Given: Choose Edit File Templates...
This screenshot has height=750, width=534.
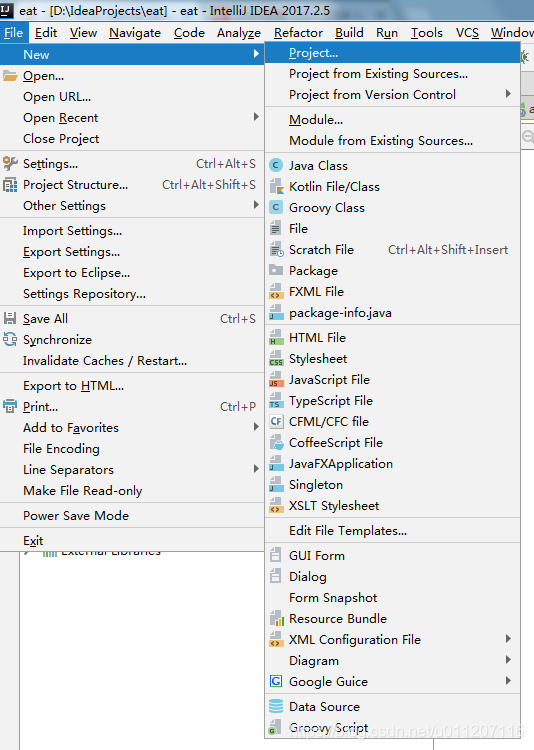Looking at the screenshot, I should tap(392, 530).
